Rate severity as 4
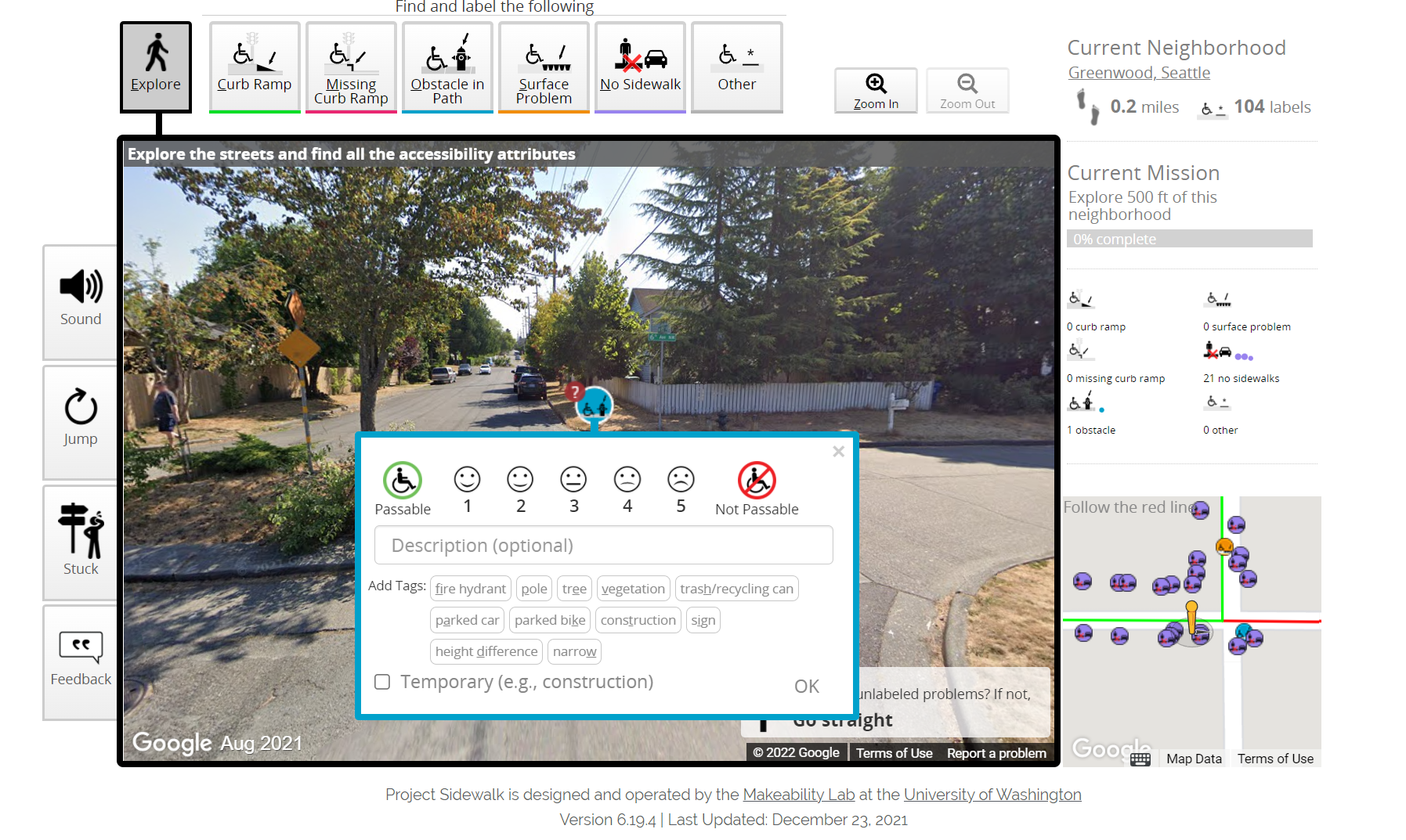 (627, 490)
